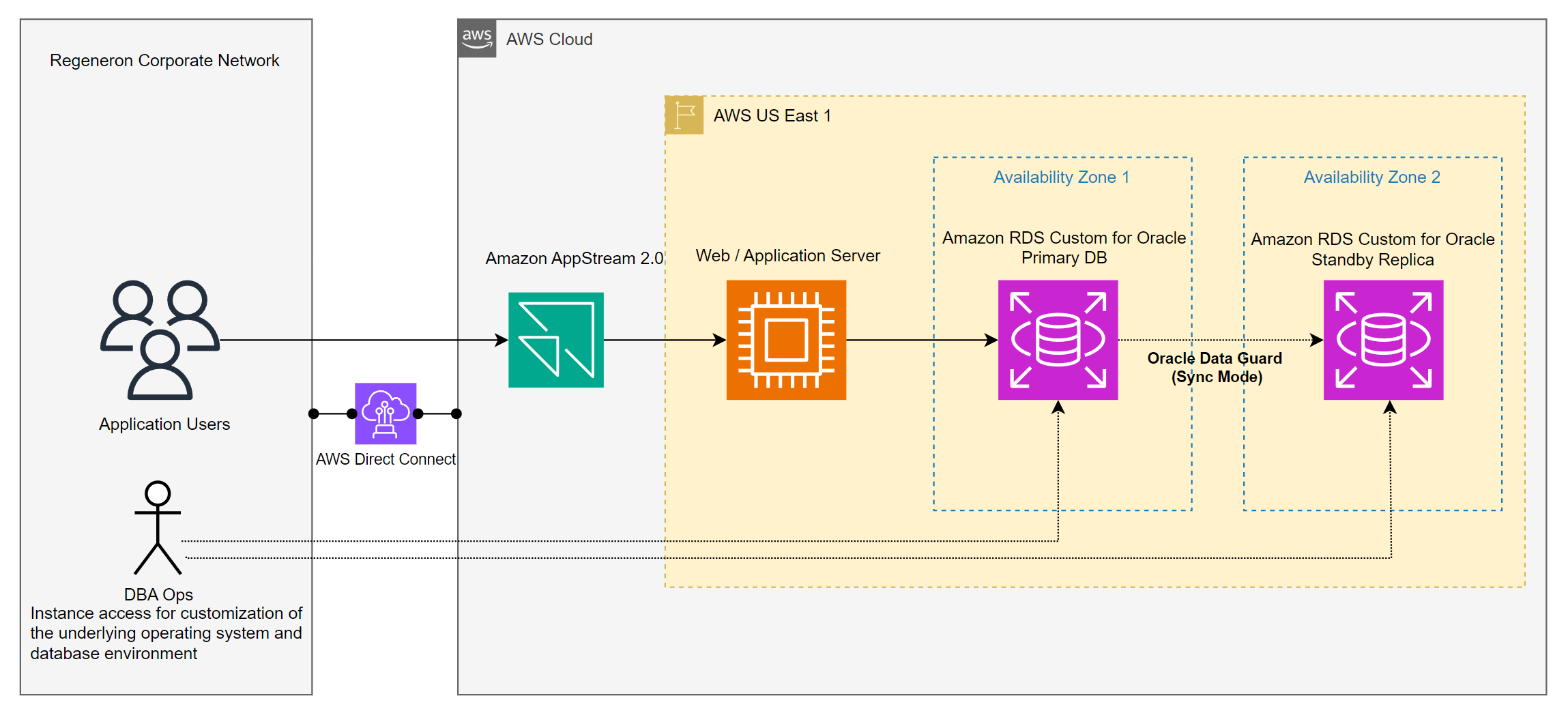The height and width of the screenshot is (726, 1568).
Task: Select the DBA Ops instance access description
Action: (166, 633)
